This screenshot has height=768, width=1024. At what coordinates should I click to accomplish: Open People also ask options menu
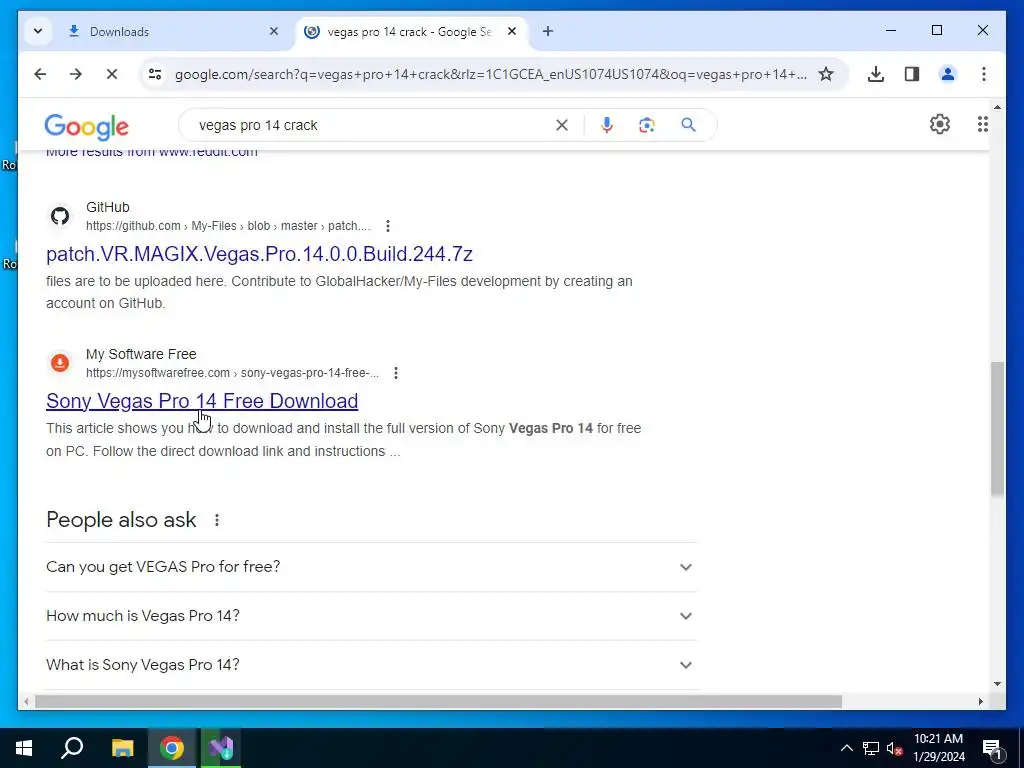point(217,520)
